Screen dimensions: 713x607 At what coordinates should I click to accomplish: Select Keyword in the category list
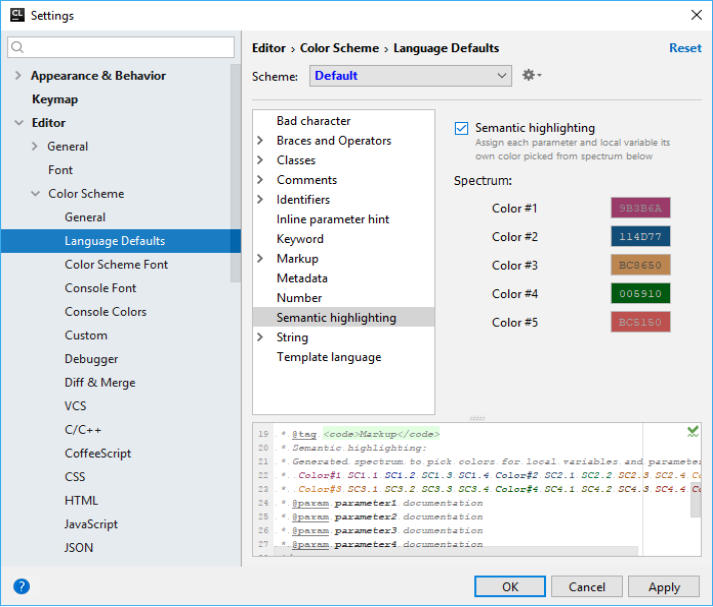[300, 239]
